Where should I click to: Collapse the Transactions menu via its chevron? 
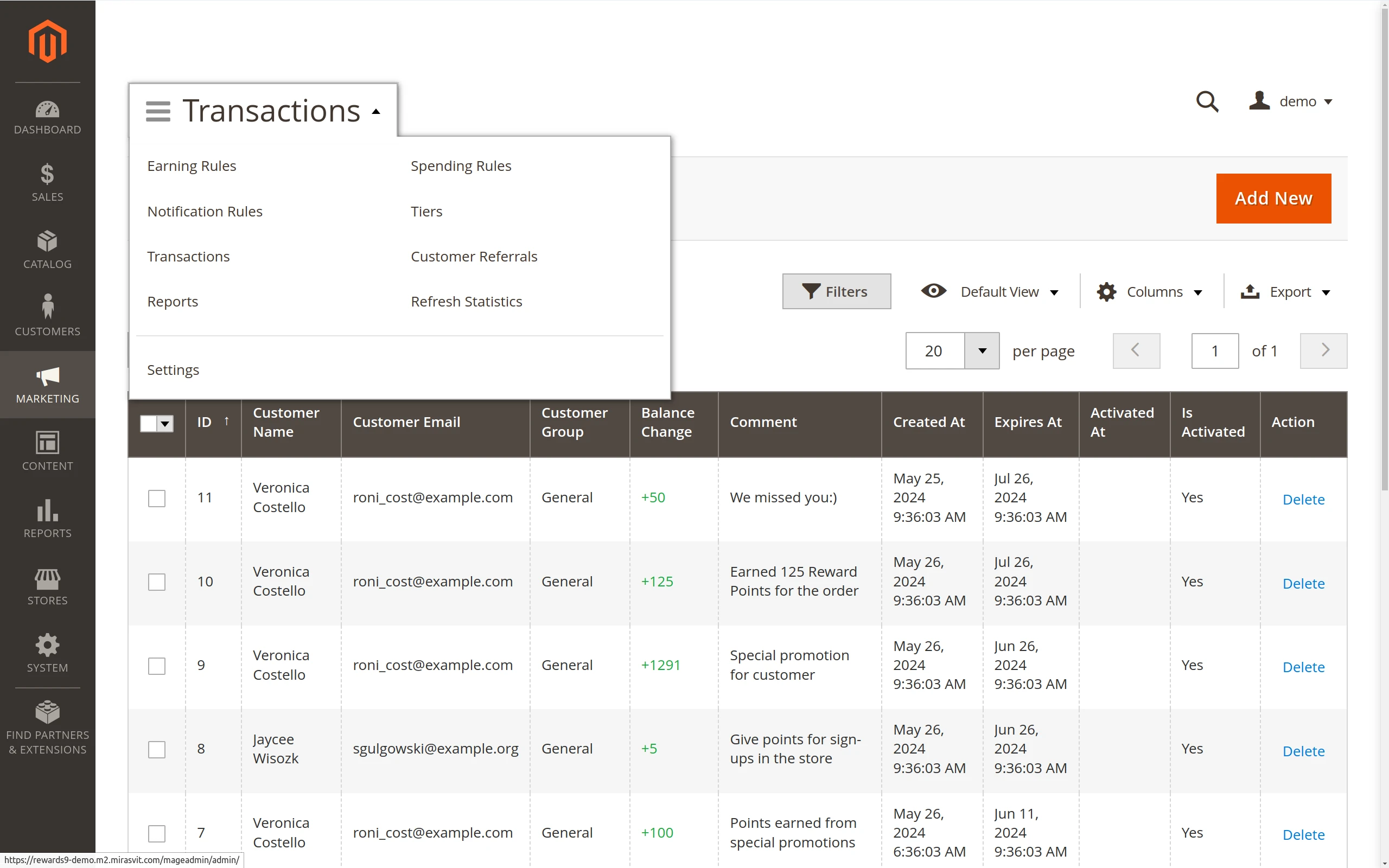[x=376, y=111]
